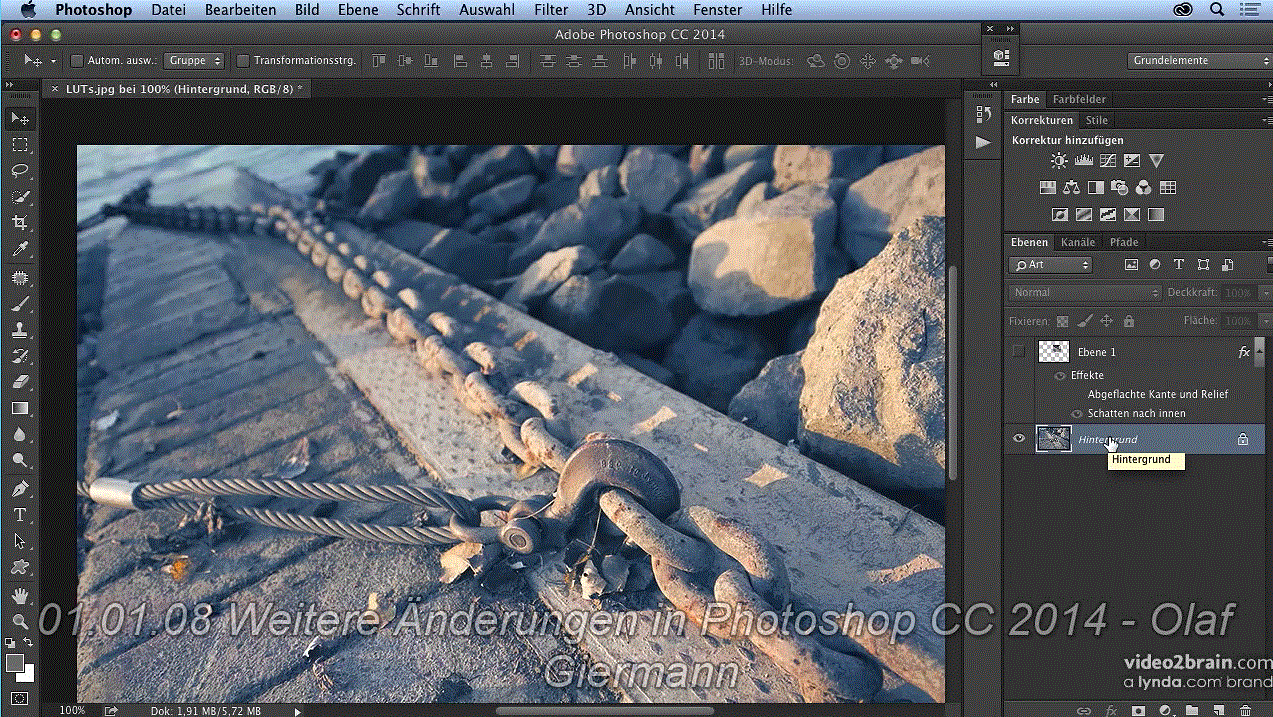
Task: Click the 100% zoom field in status bar
Action: click(72, 710)
